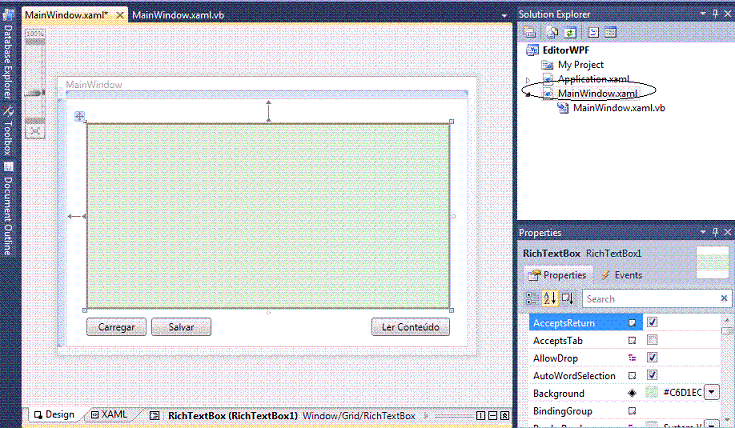Uncheck the AcceptsReturn checkbox

coord(652,322)
